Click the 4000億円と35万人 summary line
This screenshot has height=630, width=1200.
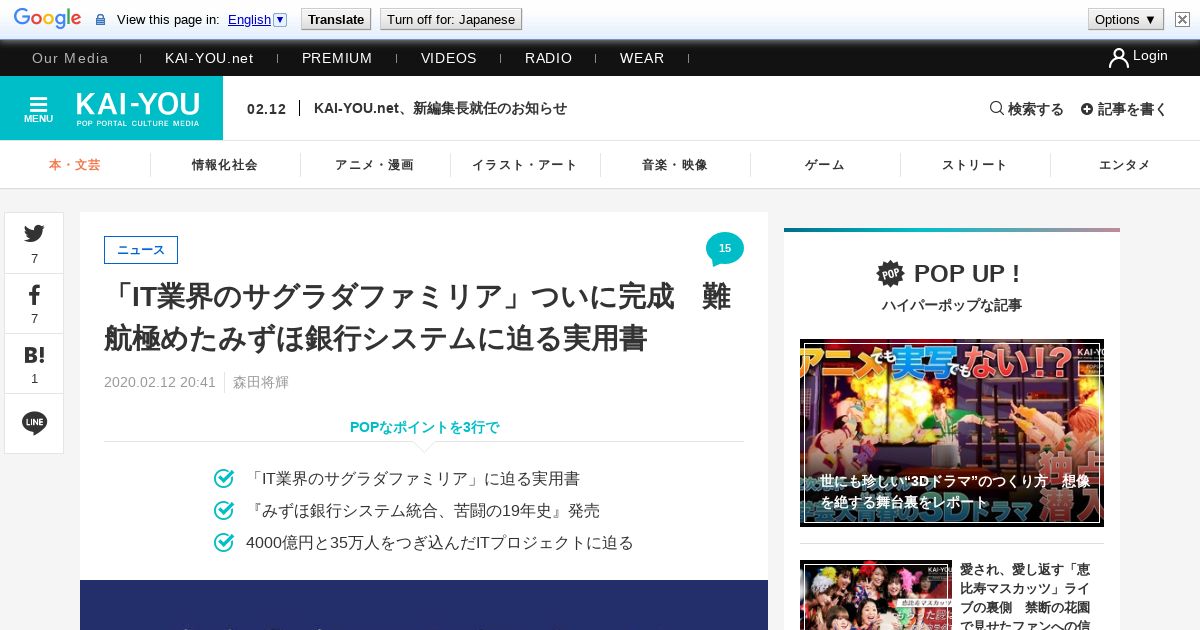click(440, 543)
